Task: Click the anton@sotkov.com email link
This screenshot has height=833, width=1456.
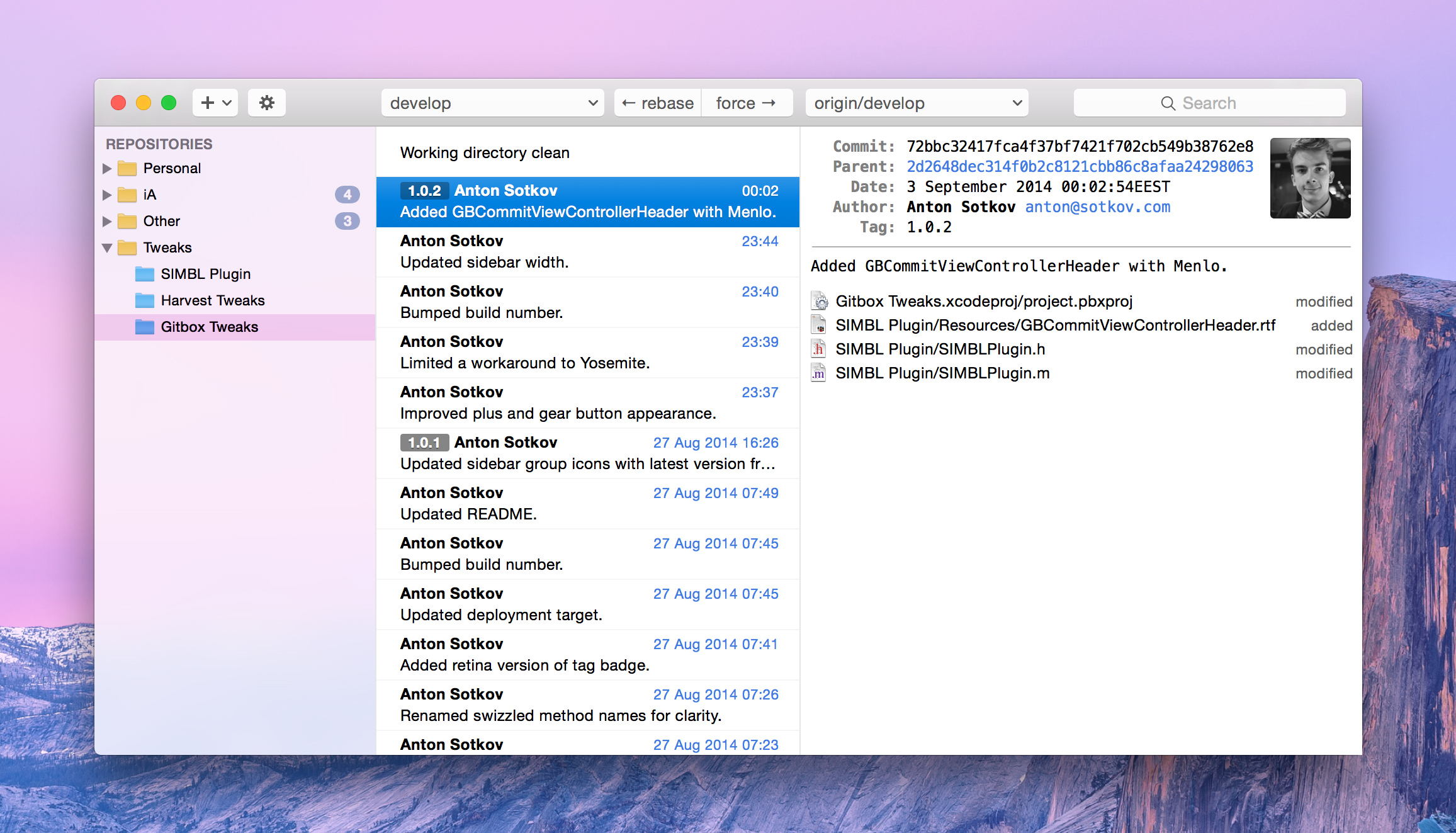Action: coord(1097,207)
